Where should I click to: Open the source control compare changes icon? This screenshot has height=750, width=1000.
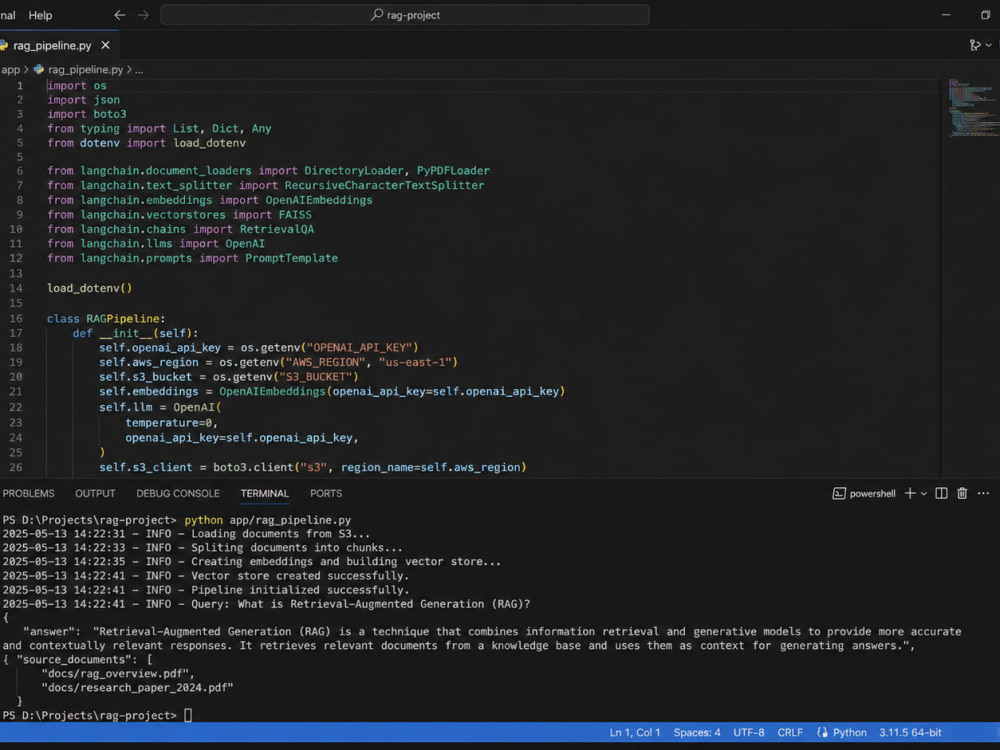[x=974, y=45]
